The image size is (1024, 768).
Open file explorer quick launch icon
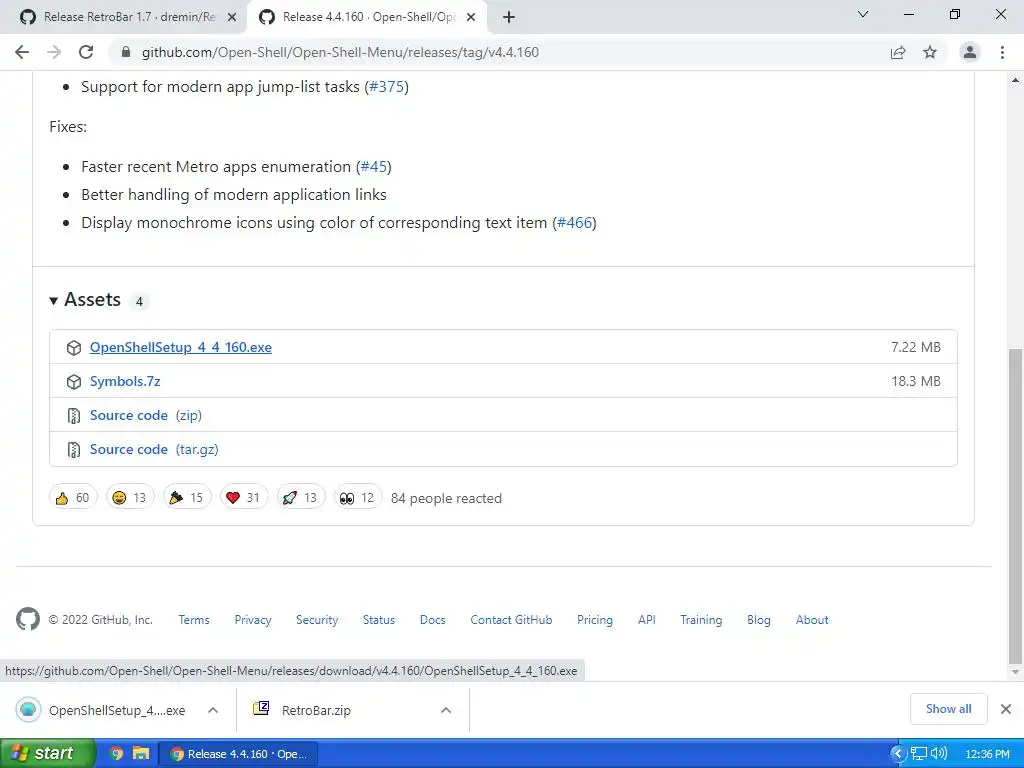coord(141,754)
